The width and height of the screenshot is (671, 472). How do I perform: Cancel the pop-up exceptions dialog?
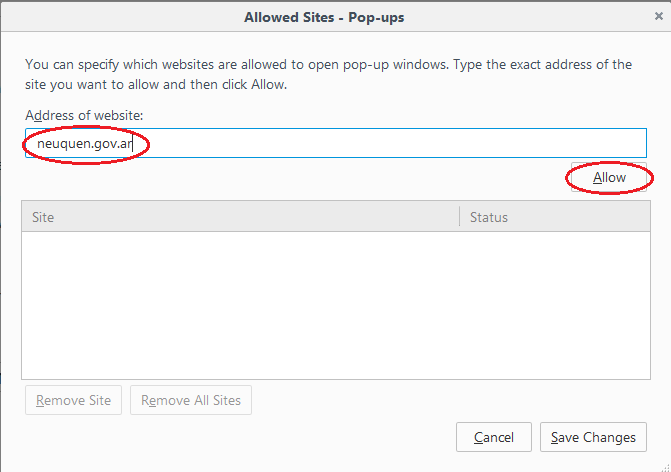[x=493, y=437]
